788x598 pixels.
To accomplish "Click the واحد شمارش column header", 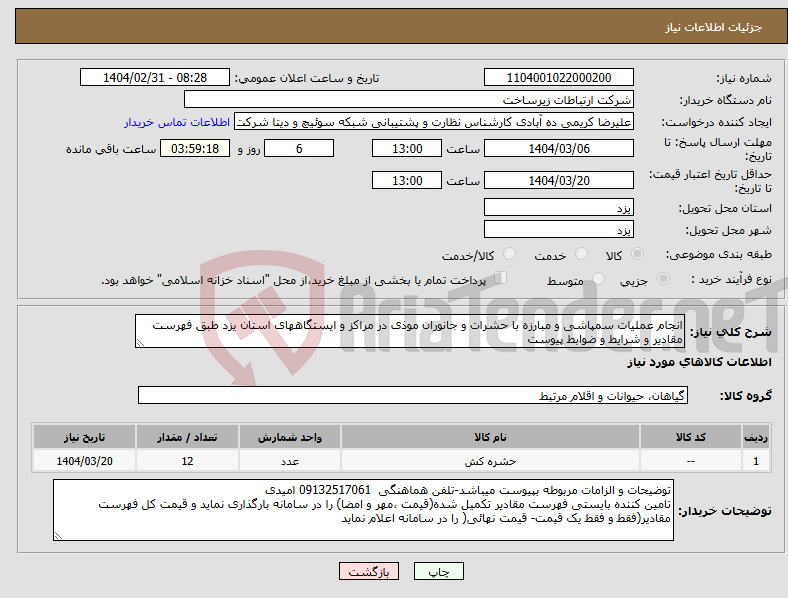I will [290, 437].
